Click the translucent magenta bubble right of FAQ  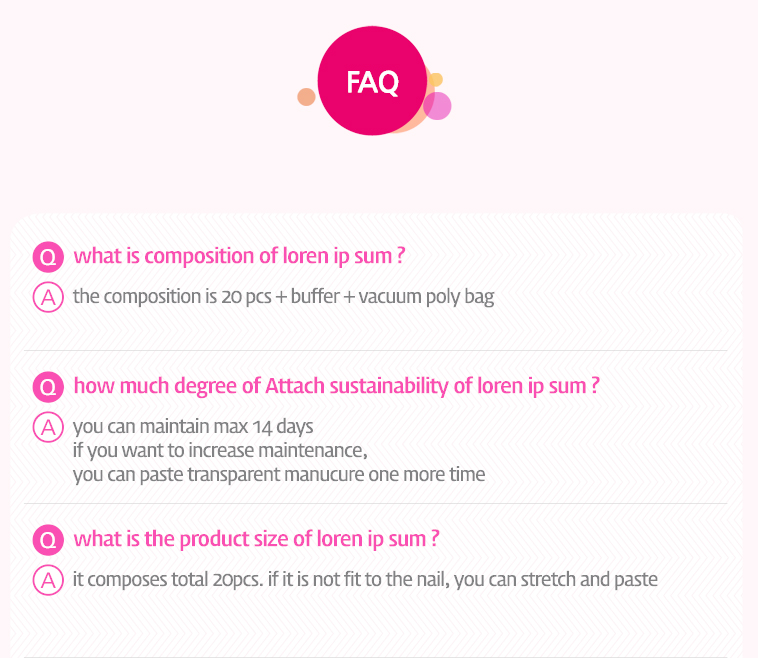pyautogui.click(x=439, y=106)
